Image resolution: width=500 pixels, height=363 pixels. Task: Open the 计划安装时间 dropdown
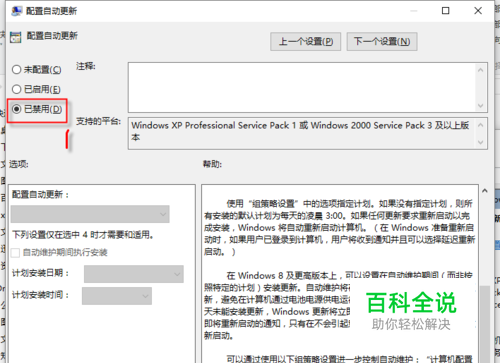[117, 296]
